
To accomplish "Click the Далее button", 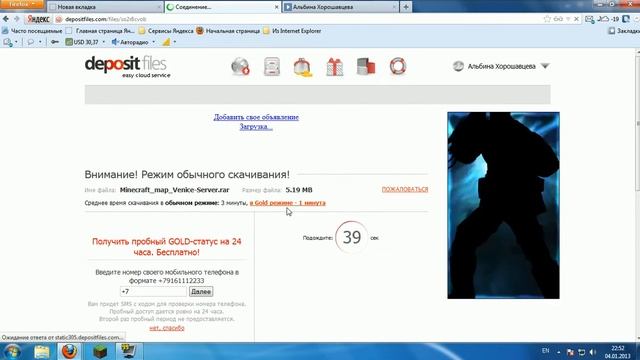I will (201, 291).
